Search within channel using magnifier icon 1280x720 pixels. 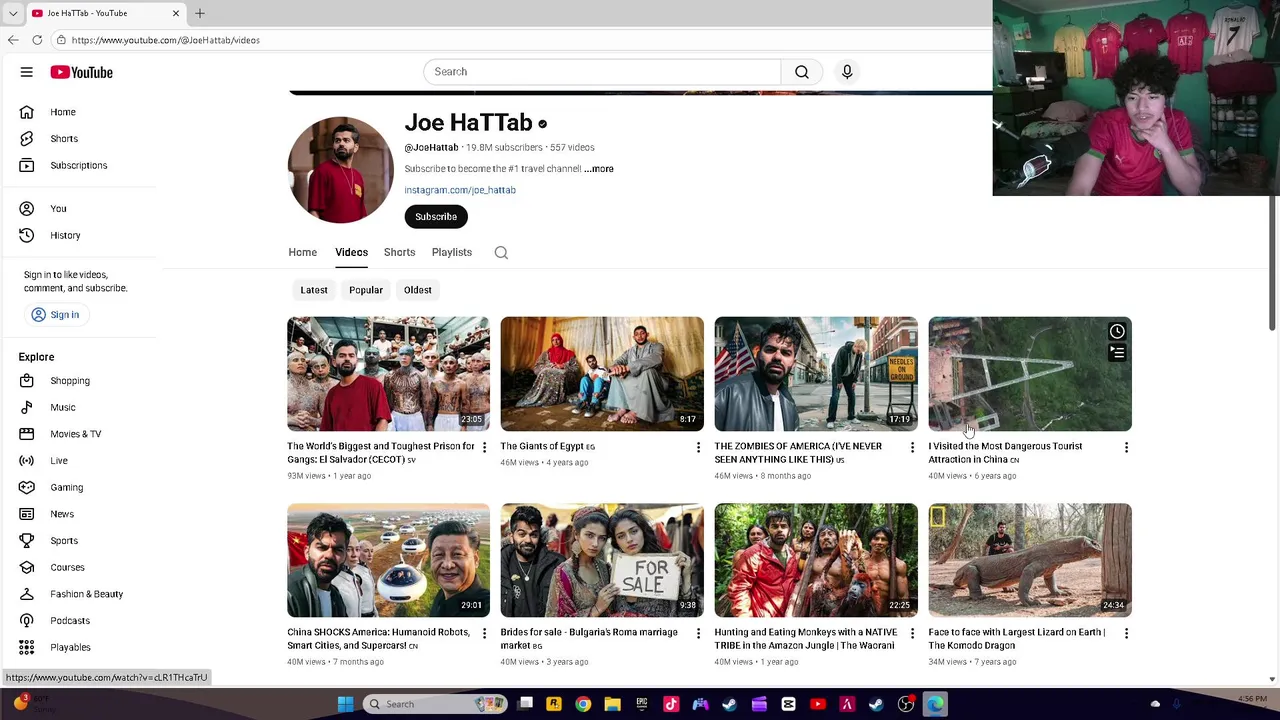pos(501,253)
